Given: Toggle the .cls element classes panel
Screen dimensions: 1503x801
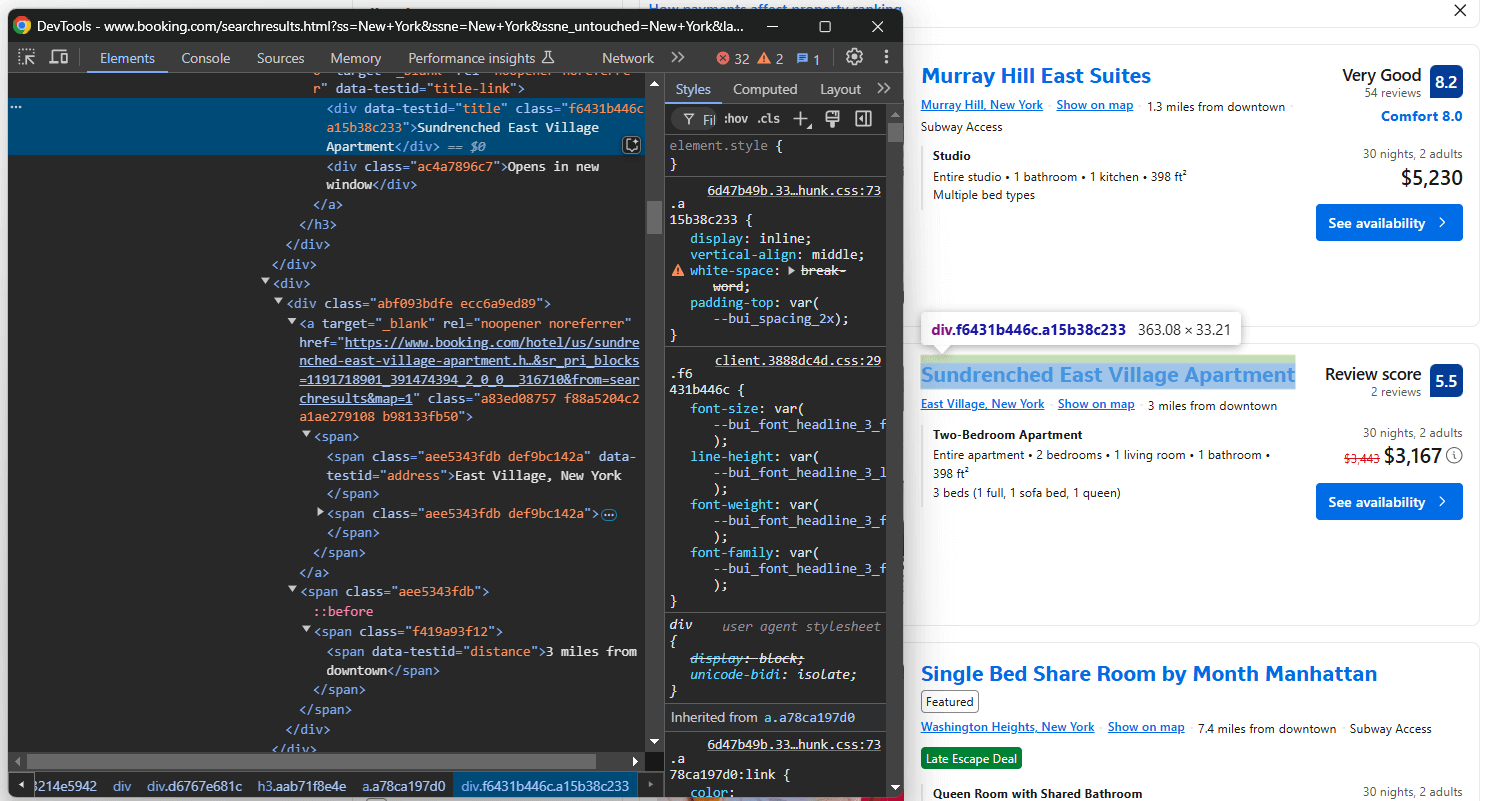Looking at the screenshot, I should pos(768,119).
